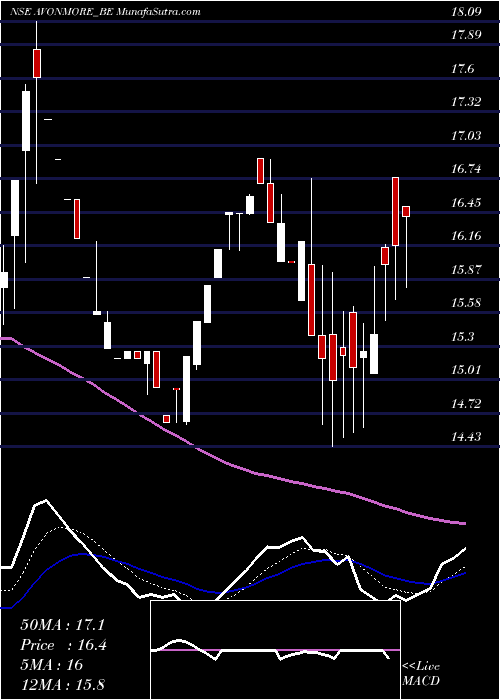Select the 14.72 price label
This screenshot has height=700, width=500.
(x=466, y=404)
